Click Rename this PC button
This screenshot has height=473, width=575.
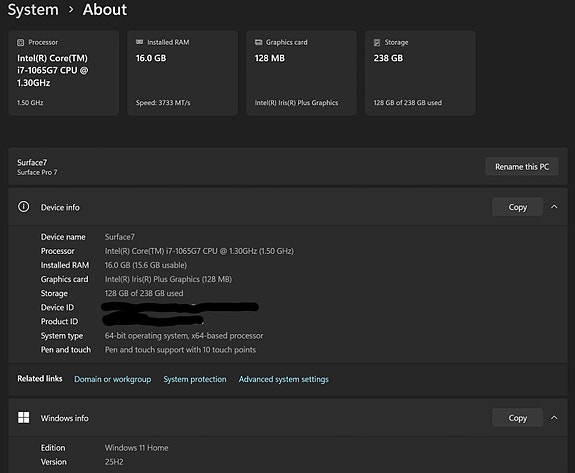point(522,166)
